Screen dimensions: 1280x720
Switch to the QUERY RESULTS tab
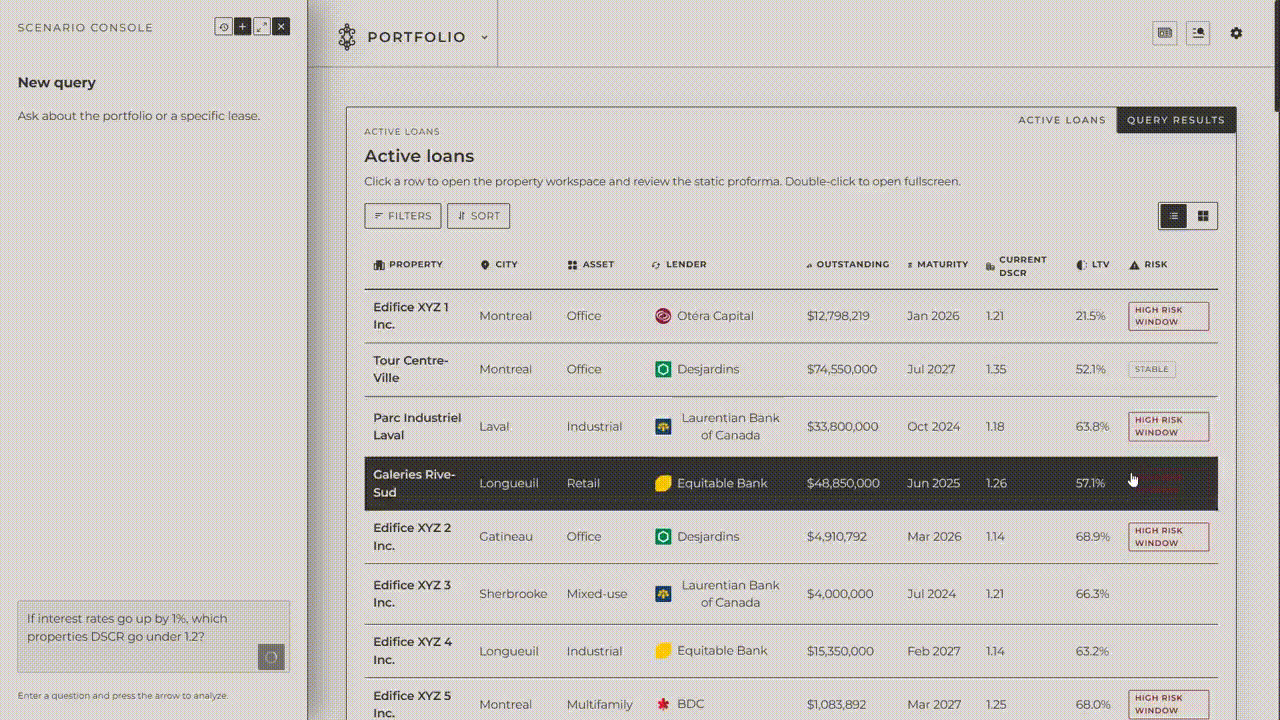(1176, 120)
